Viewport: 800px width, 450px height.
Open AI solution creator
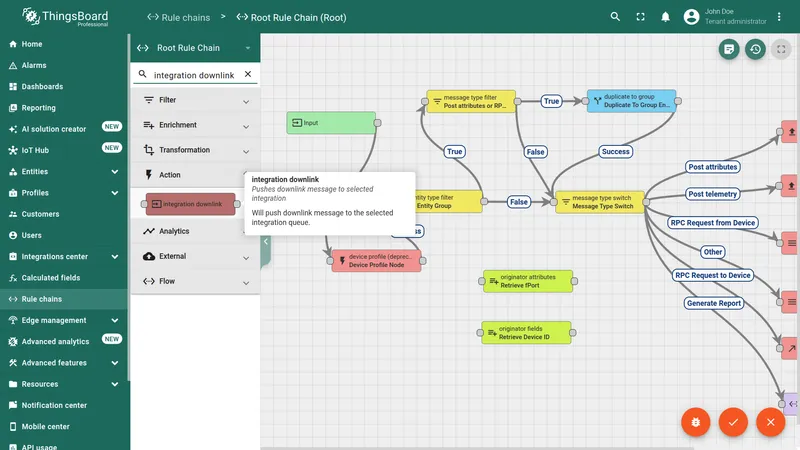tap(64, 129)
